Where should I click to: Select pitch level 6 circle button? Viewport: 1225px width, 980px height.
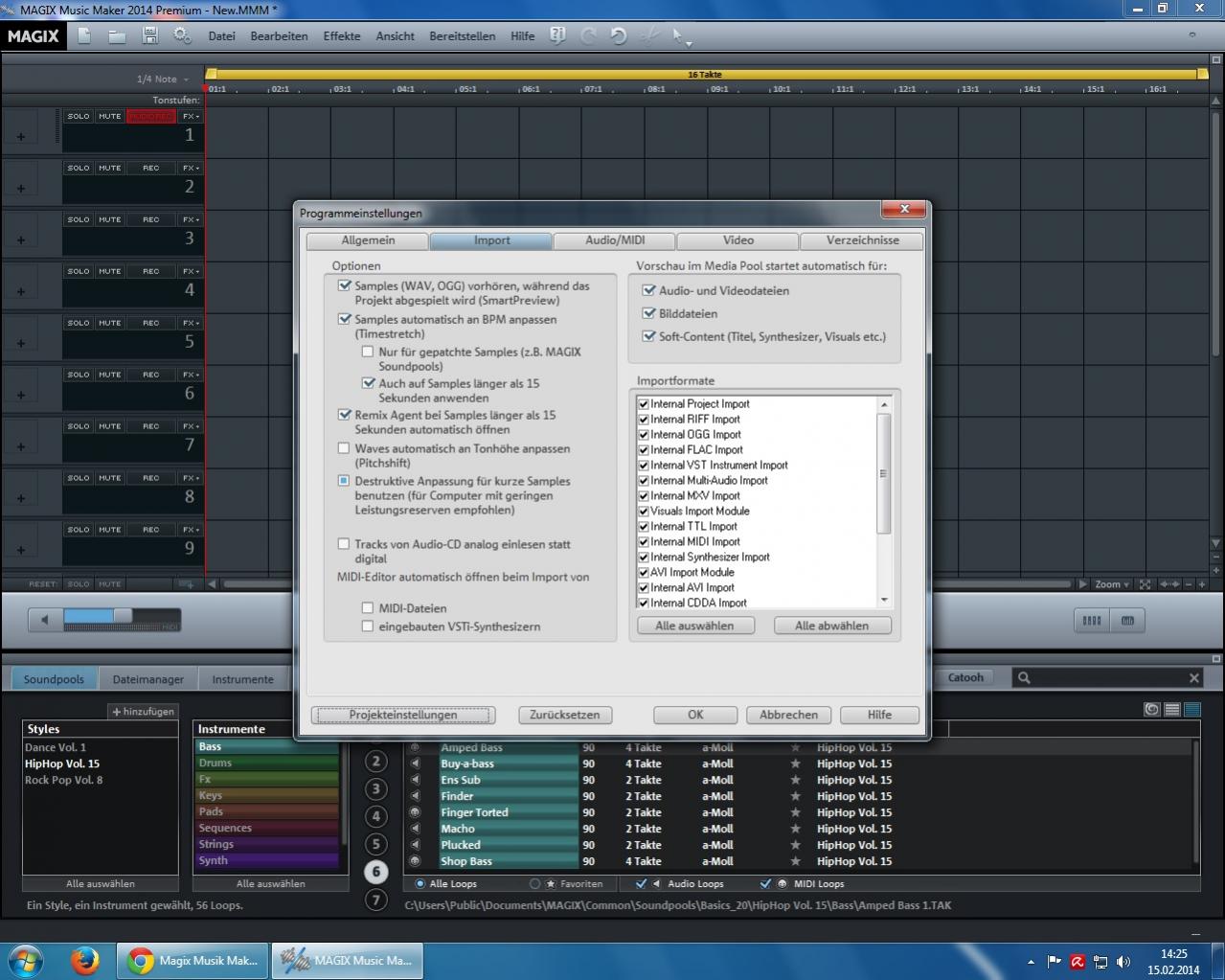coord(376,872)
